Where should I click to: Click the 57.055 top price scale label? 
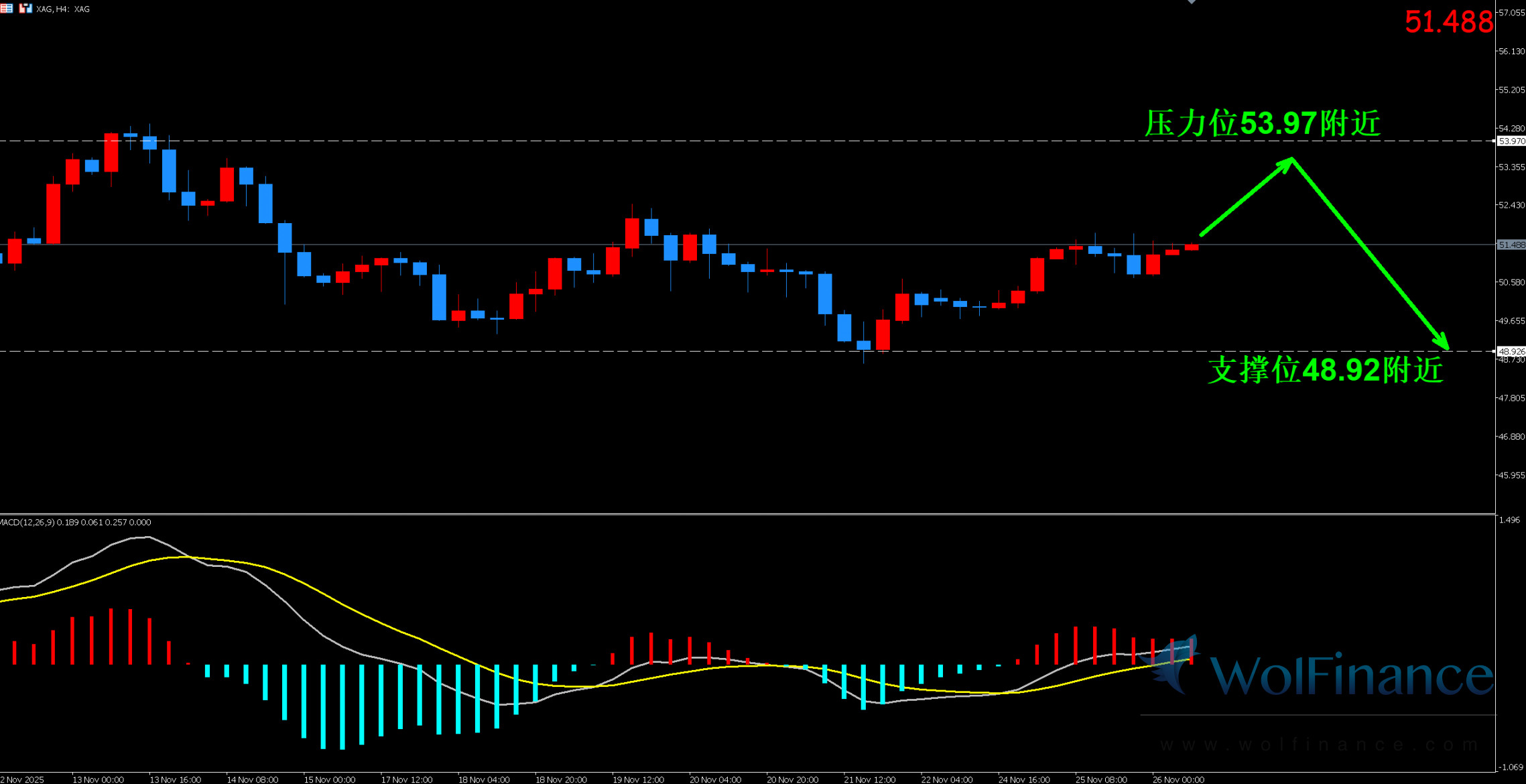(1511, 13)
